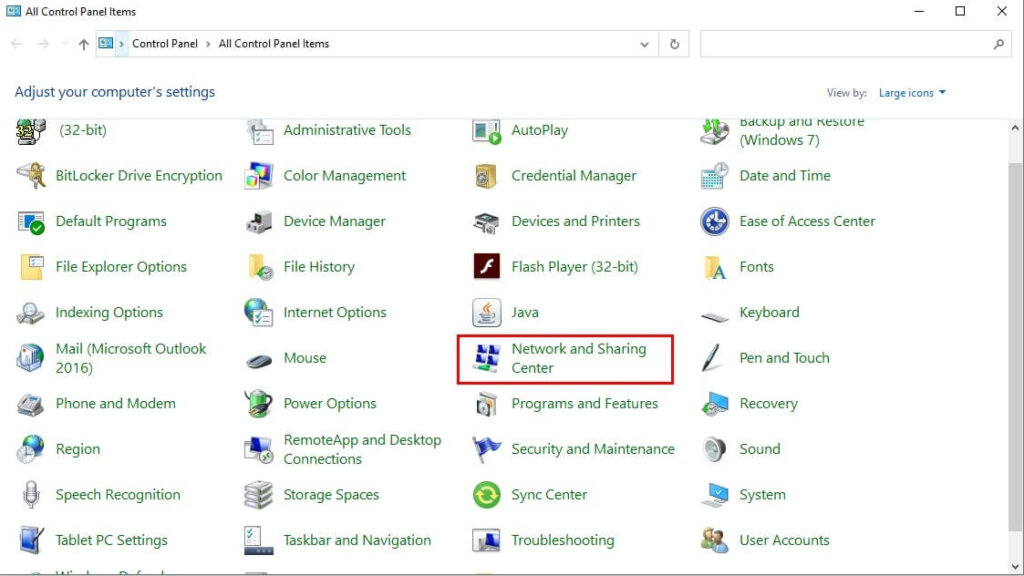
Task: Click the Back navigation arrow
Action: [17, 44]
